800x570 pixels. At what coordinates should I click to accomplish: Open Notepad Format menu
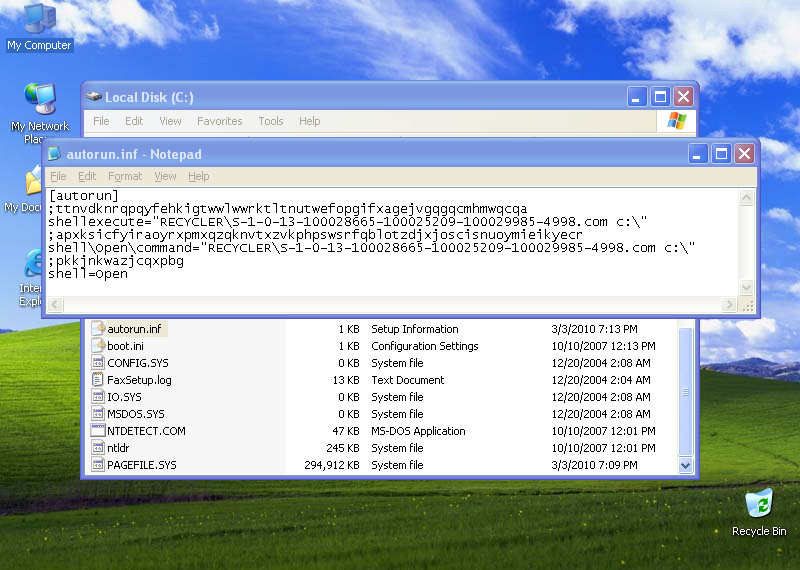coord(125,176)
